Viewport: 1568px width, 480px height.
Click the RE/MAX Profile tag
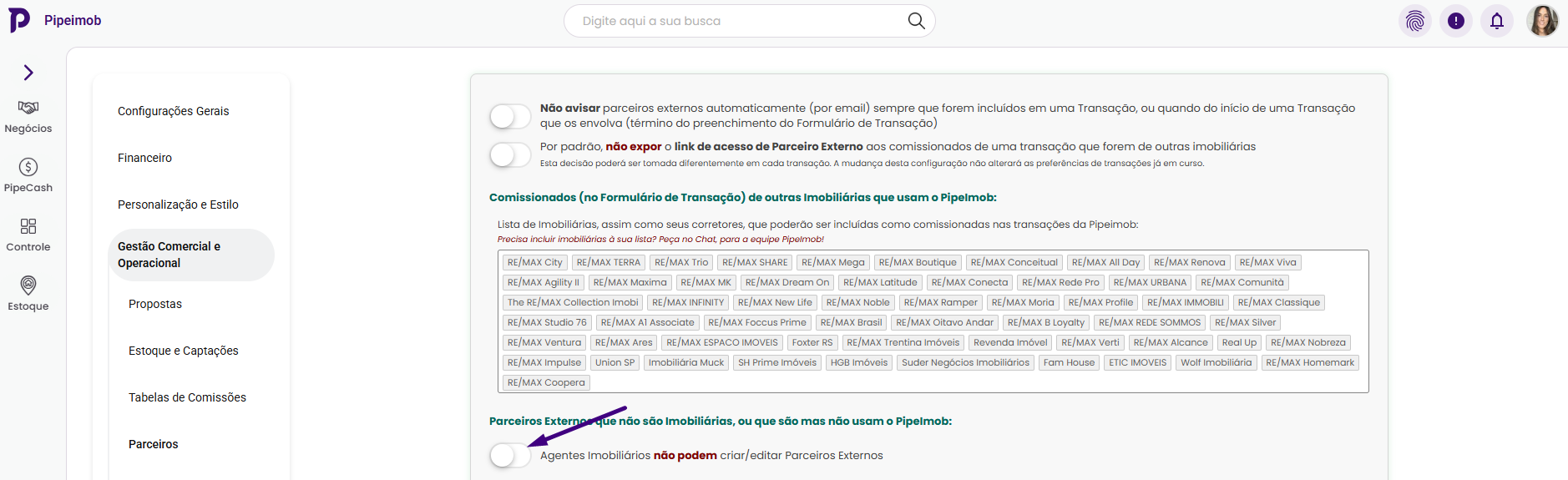1100,302
